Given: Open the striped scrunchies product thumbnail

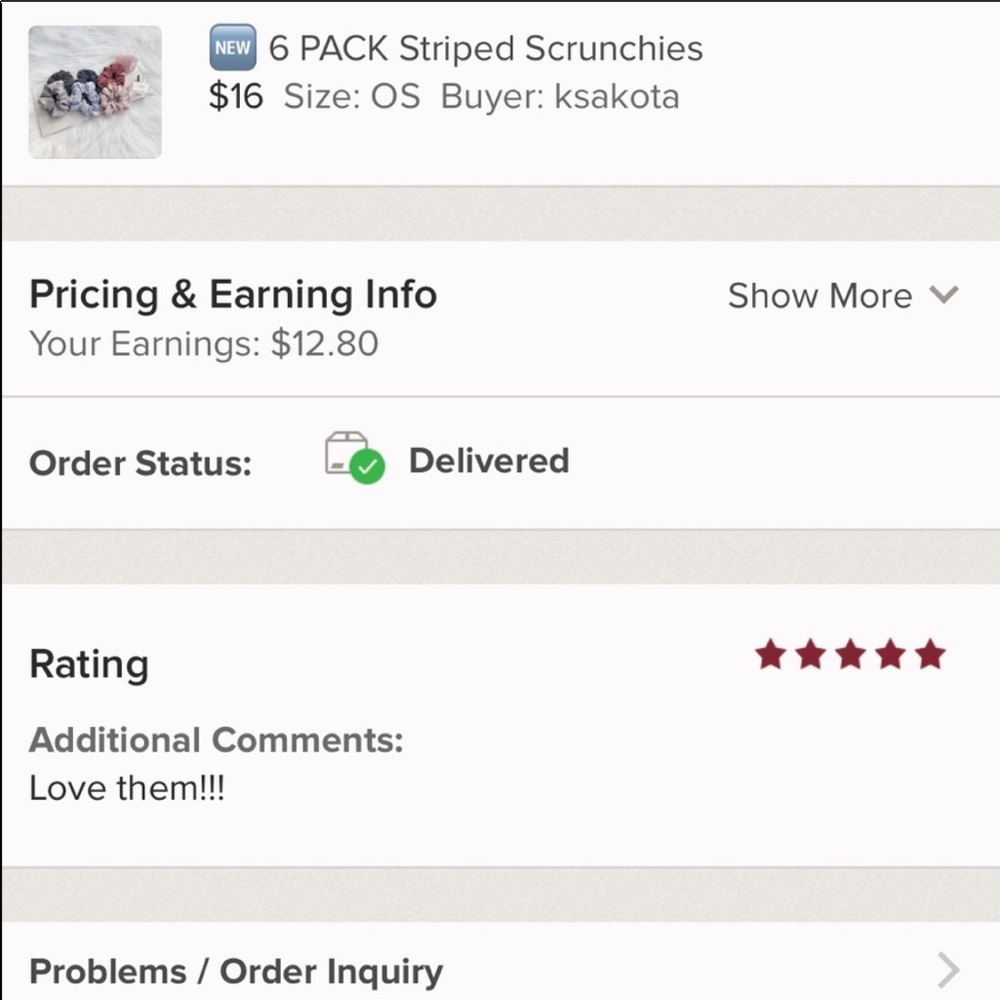Looking at the screenshot, I should (95, 92).
